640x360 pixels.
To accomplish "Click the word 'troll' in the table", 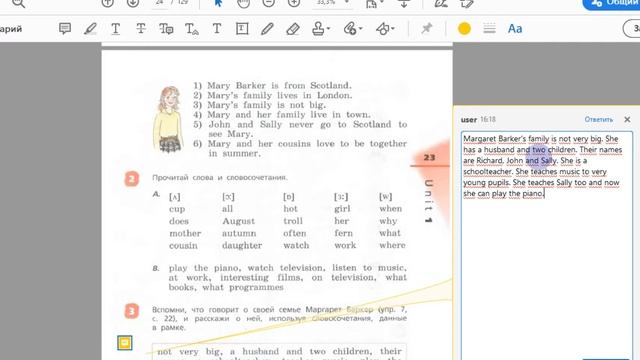I will pyautogui.click(x=293, y=221).
